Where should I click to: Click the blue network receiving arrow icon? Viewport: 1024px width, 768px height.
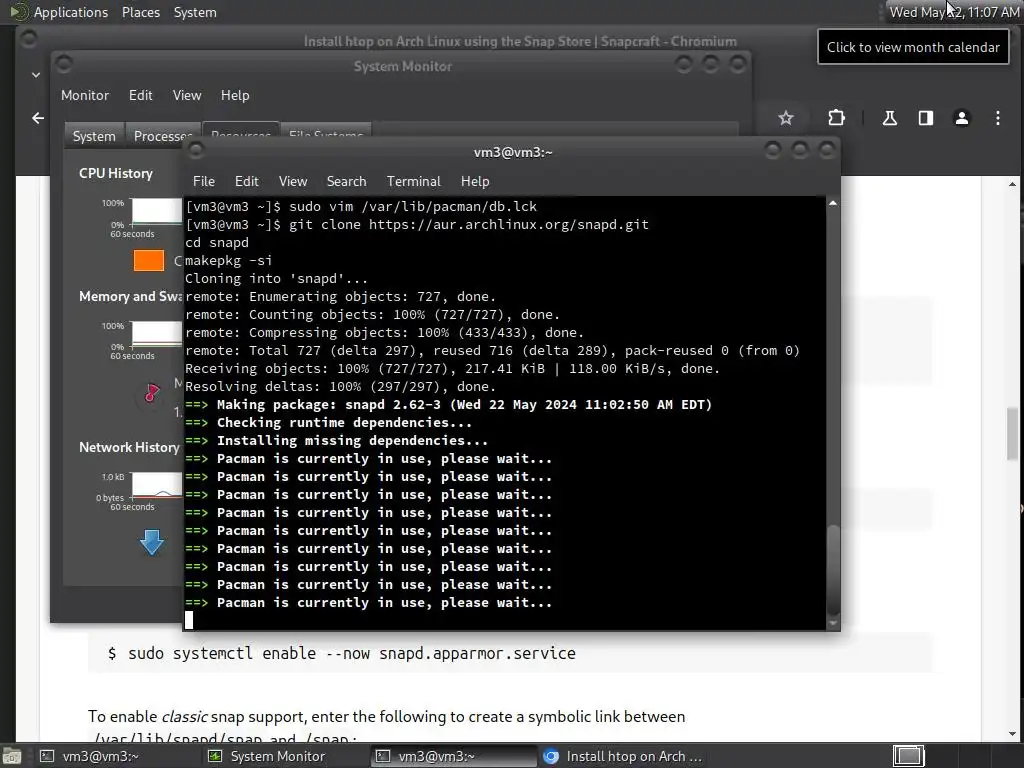(152, 542)
